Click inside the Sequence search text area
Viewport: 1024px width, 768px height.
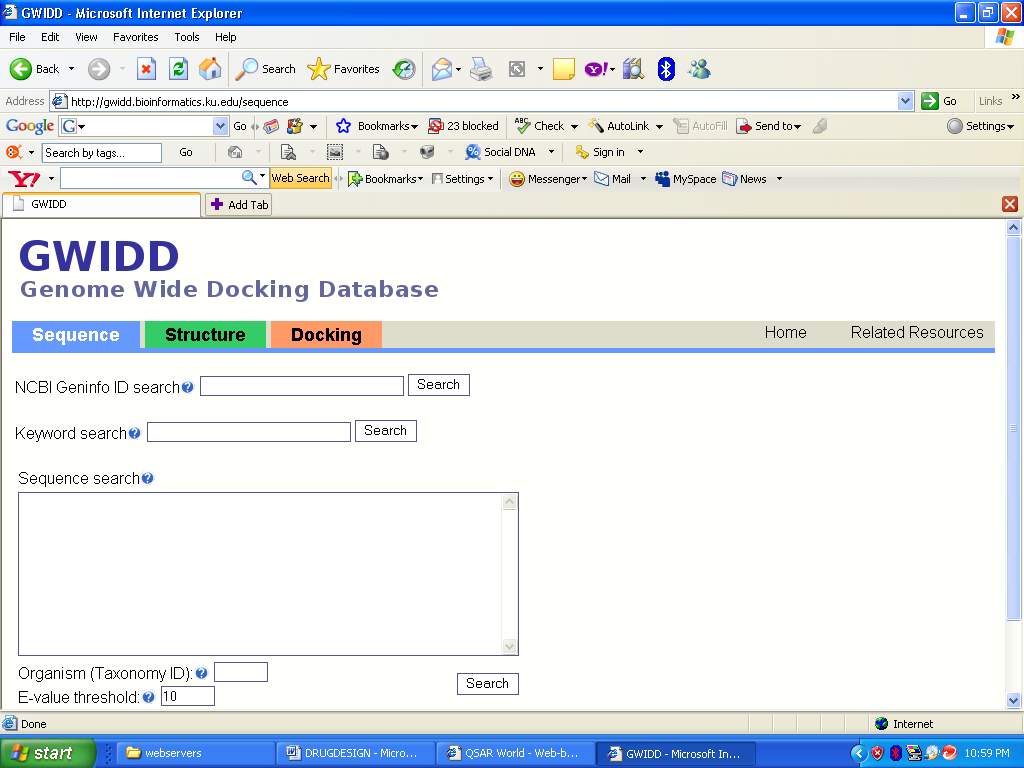click(x=260, y=574)
